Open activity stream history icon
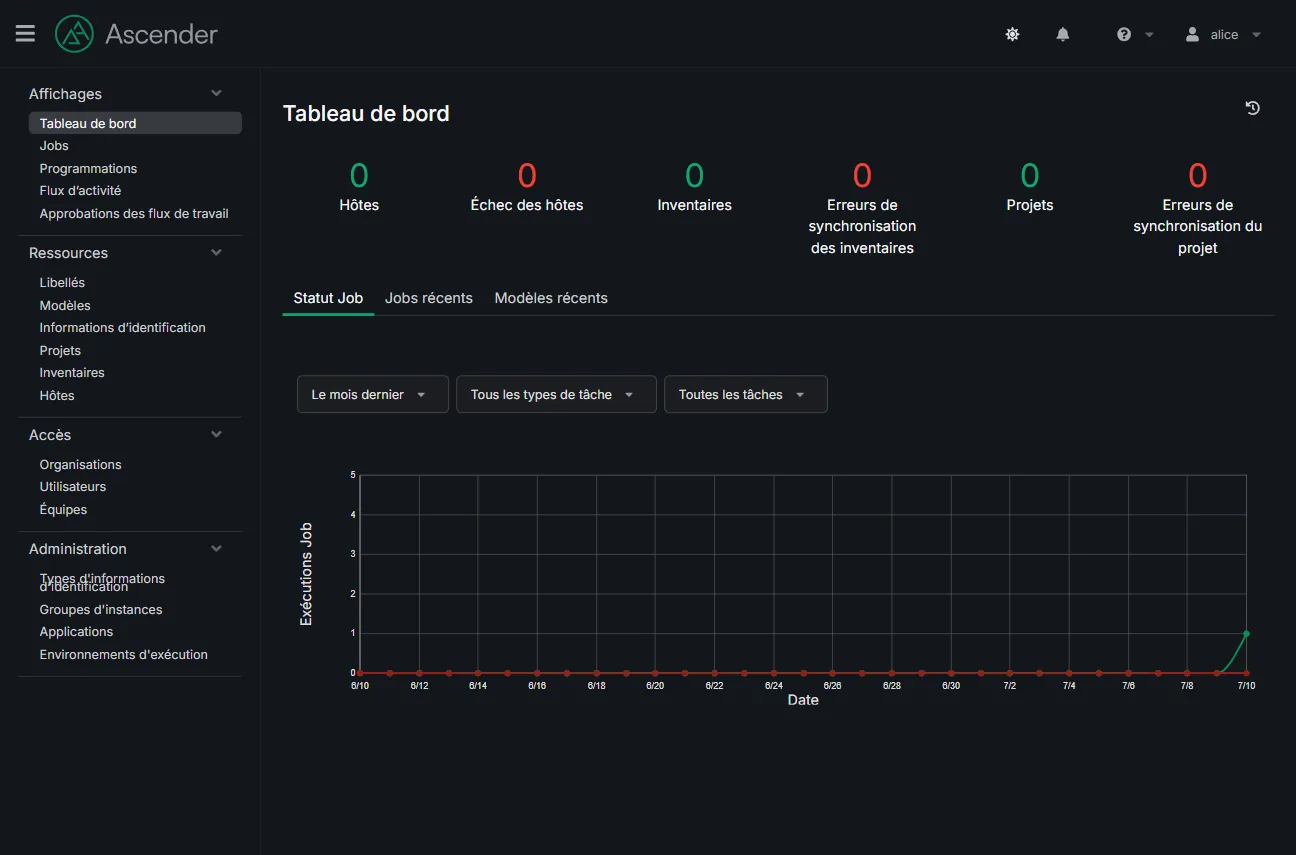The height and width of the screenshot is (855, 1296). pyautogui.click(x=1252, y=108)
